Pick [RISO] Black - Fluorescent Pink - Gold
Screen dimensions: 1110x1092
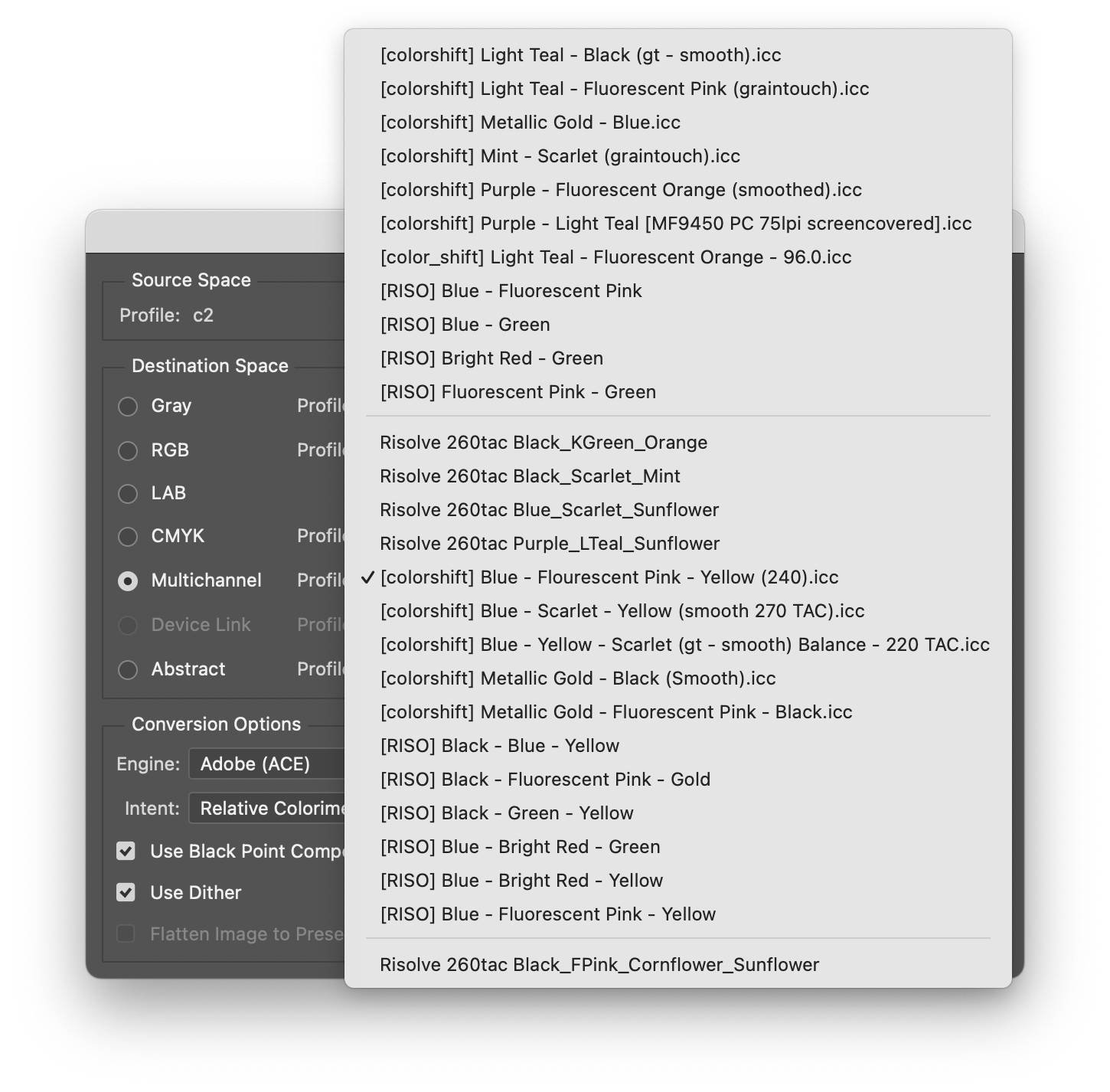click(678, 780)
